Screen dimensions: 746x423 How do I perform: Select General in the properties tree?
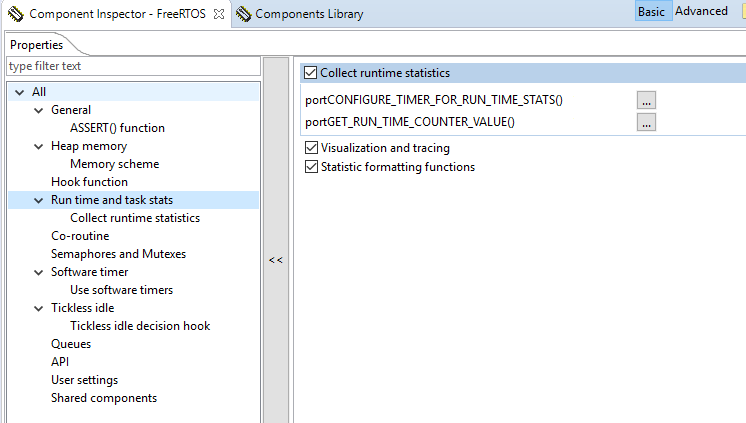point(71,110)
